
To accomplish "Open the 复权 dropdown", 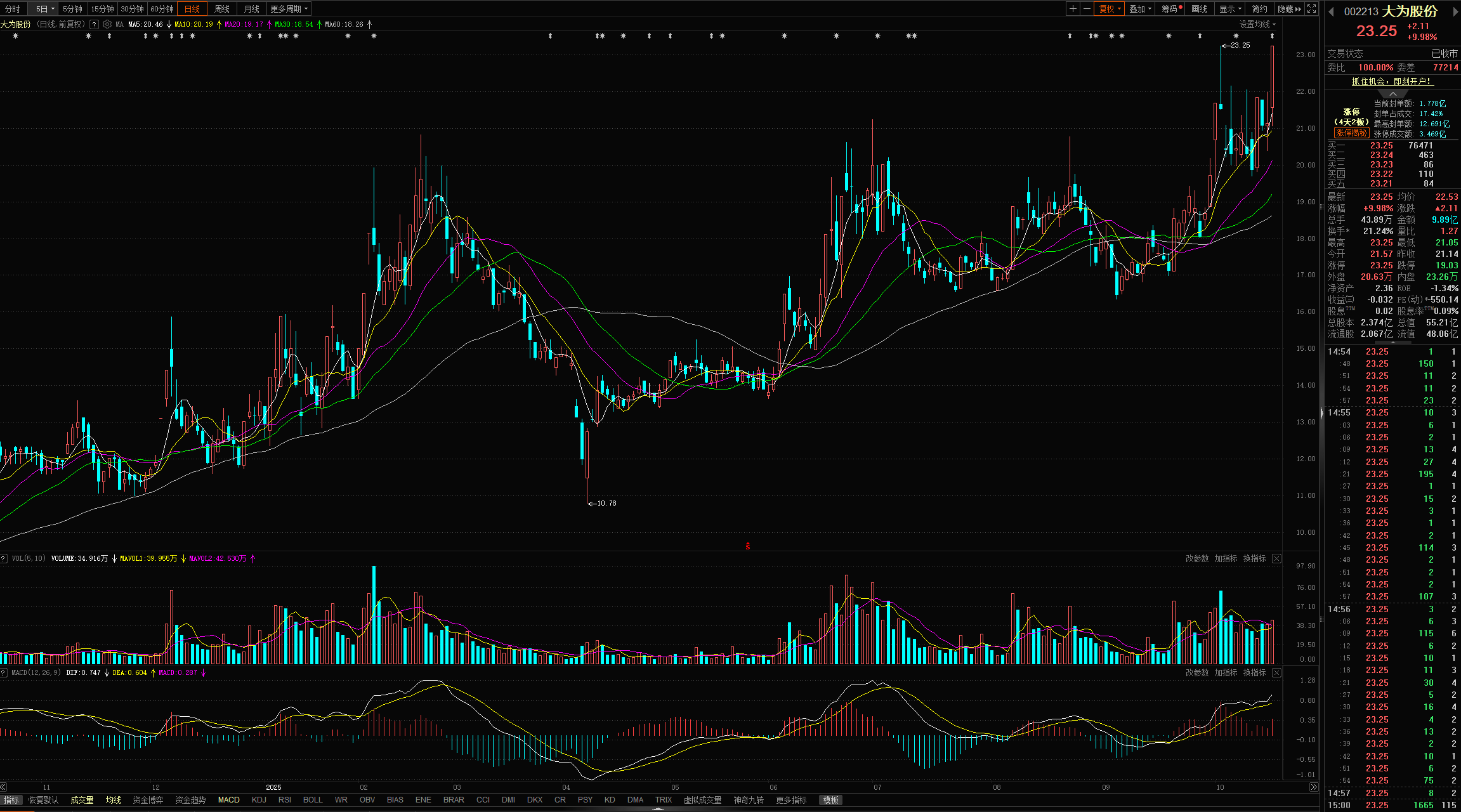I will pyautogui.click(x=1110, y=9).
